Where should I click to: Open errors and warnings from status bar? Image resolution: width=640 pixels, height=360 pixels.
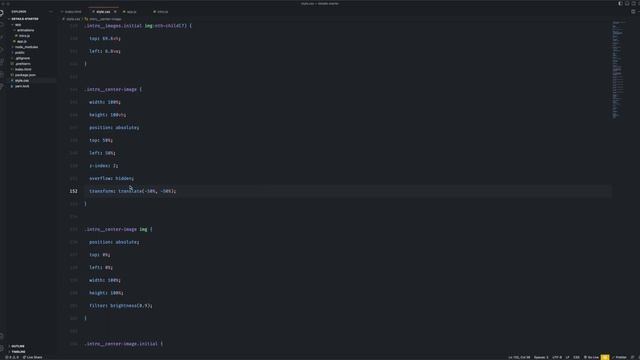tap(12, 358)
